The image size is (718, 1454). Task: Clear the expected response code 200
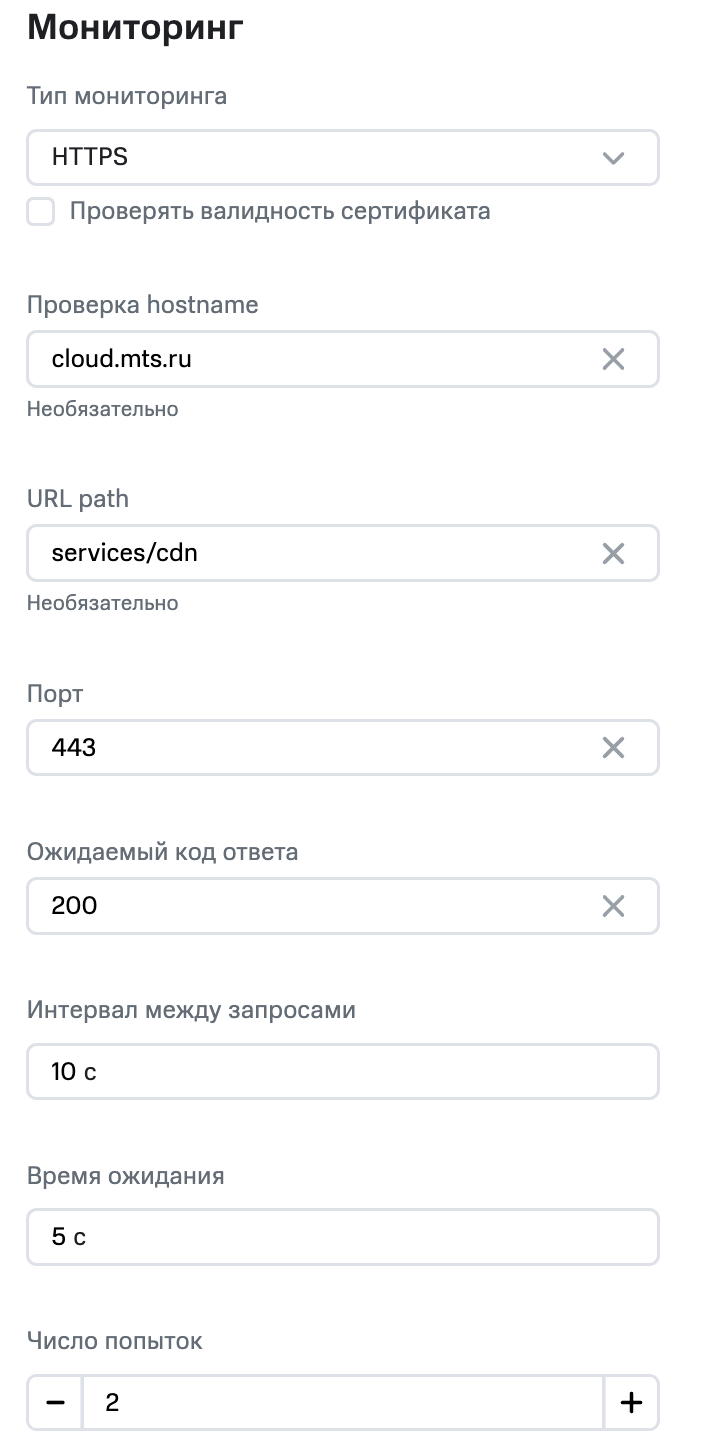click(x=613, y=906)
